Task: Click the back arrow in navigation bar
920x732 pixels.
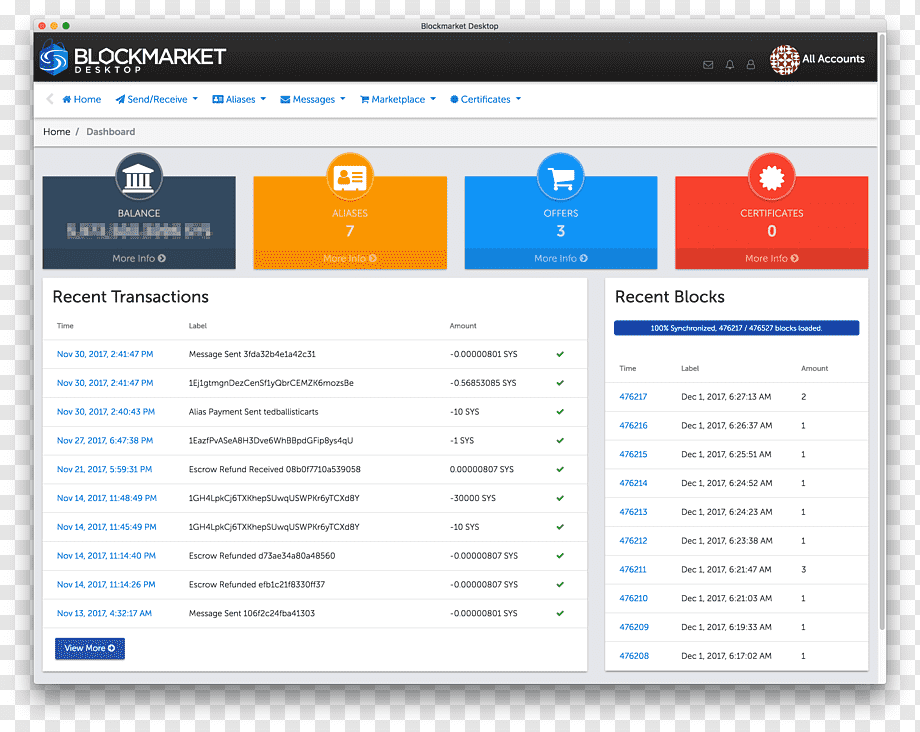Action: coord(50,99)
